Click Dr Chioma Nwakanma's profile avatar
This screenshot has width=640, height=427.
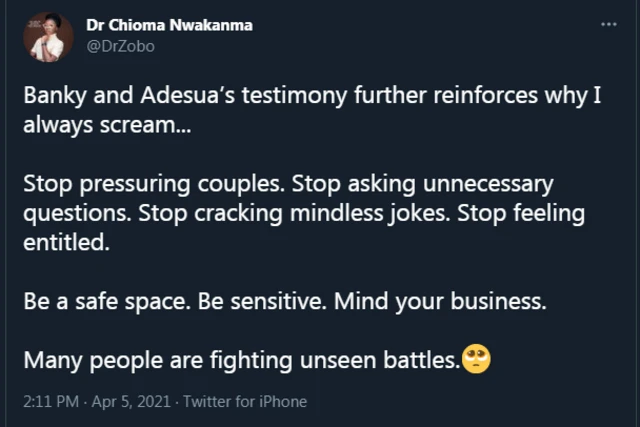(x=47, y=37)
